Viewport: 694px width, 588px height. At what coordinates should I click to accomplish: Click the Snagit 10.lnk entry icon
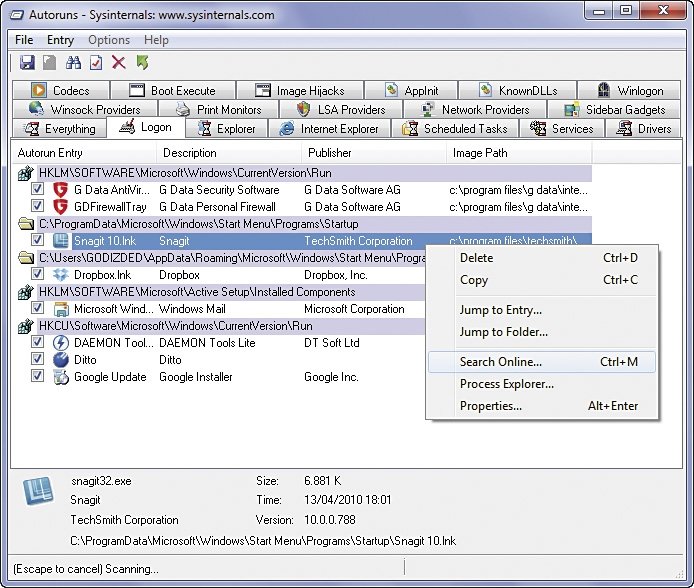[60, 241]
